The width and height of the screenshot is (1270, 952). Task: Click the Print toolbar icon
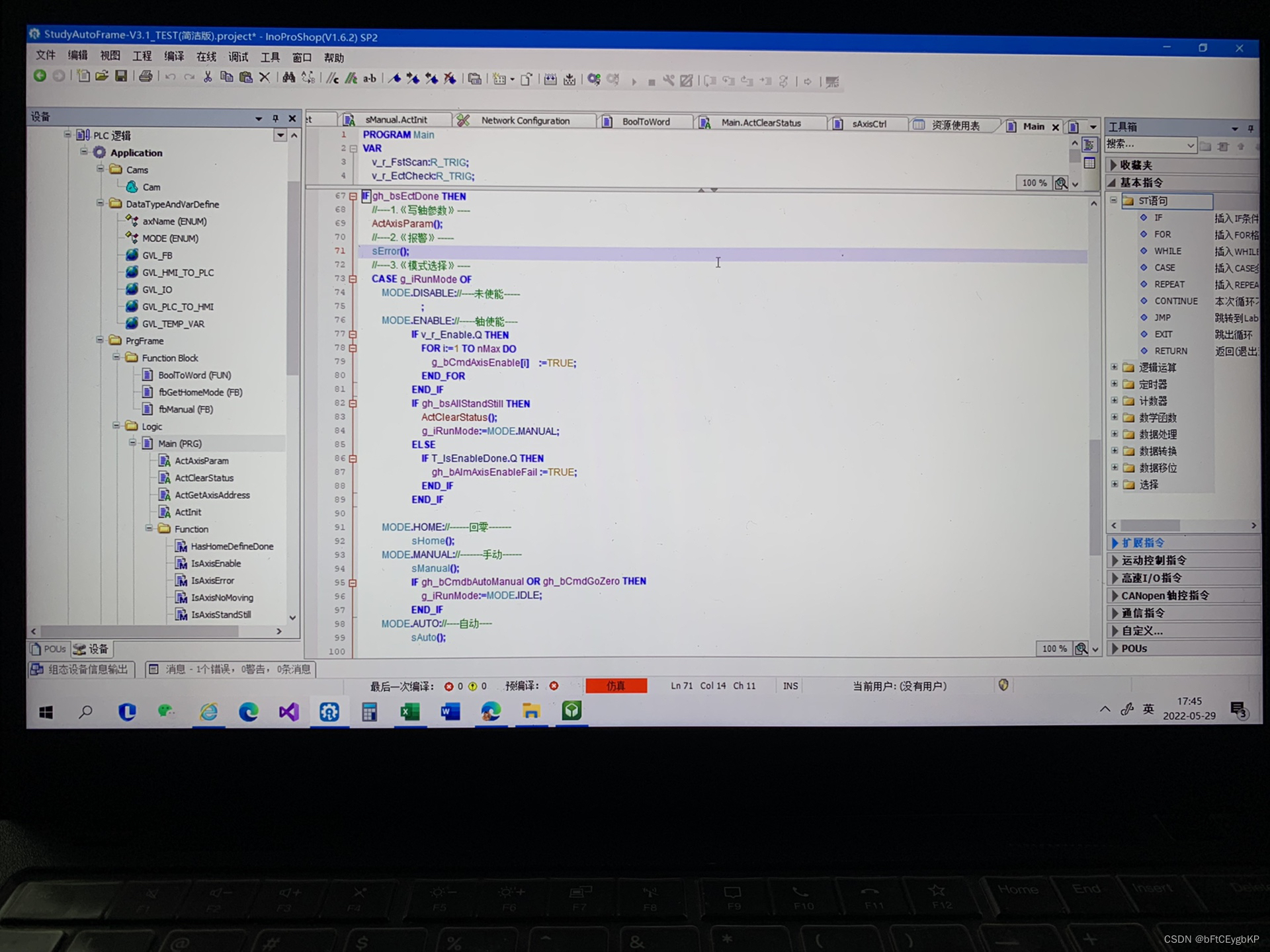click(x=146, y=77)
